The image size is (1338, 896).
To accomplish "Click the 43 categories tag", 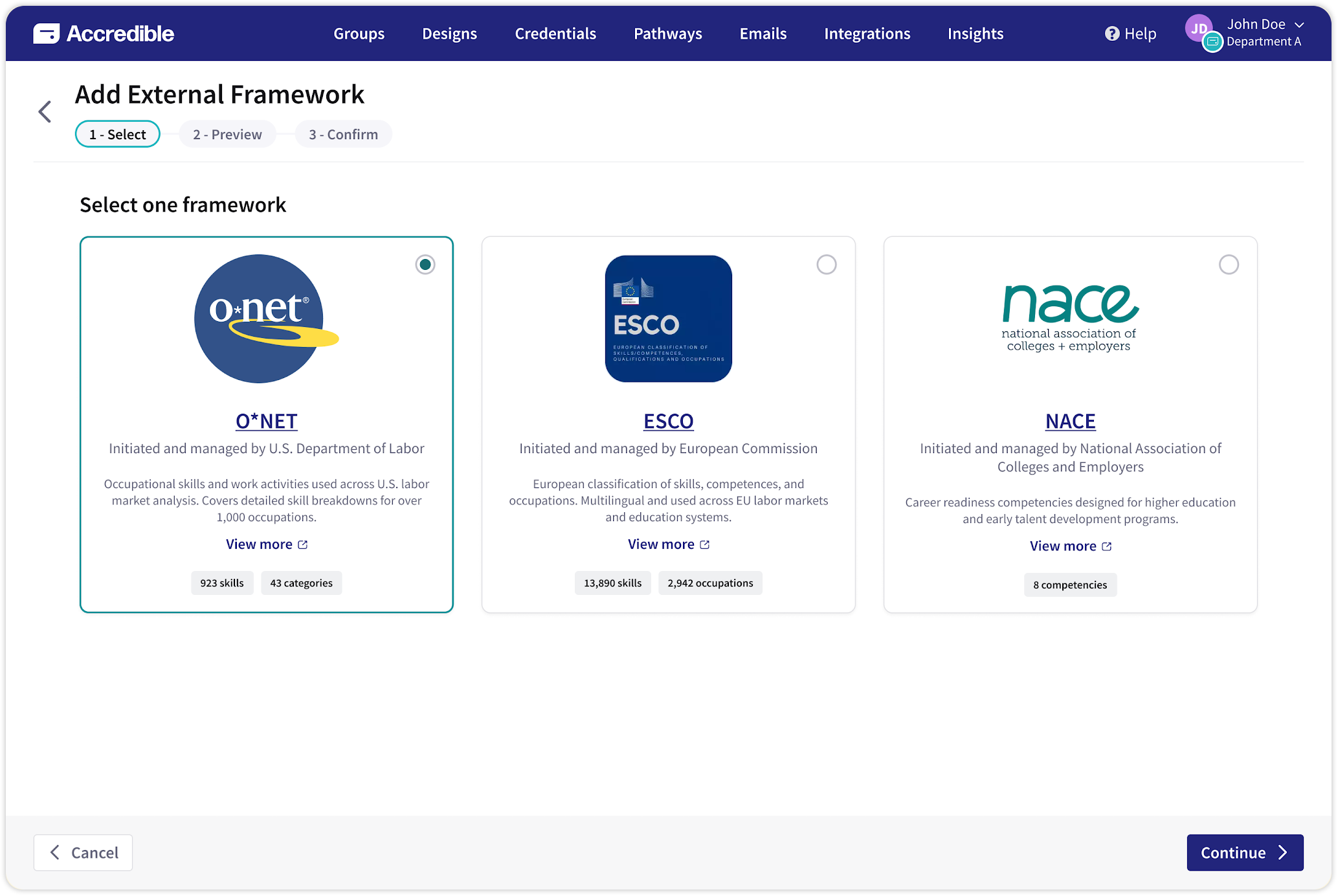I will click(x=302, y=583).
